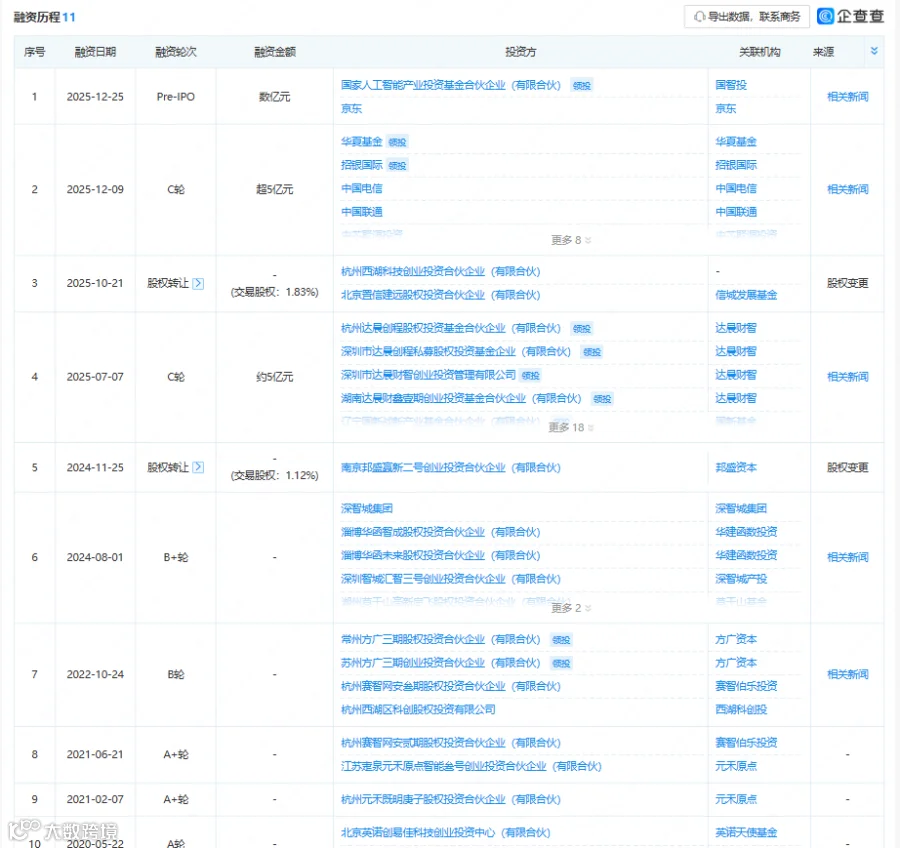This screenshot has width=900, height=848.
Task: Open 邦盛资本 institution link
Action: coord(736,467)
